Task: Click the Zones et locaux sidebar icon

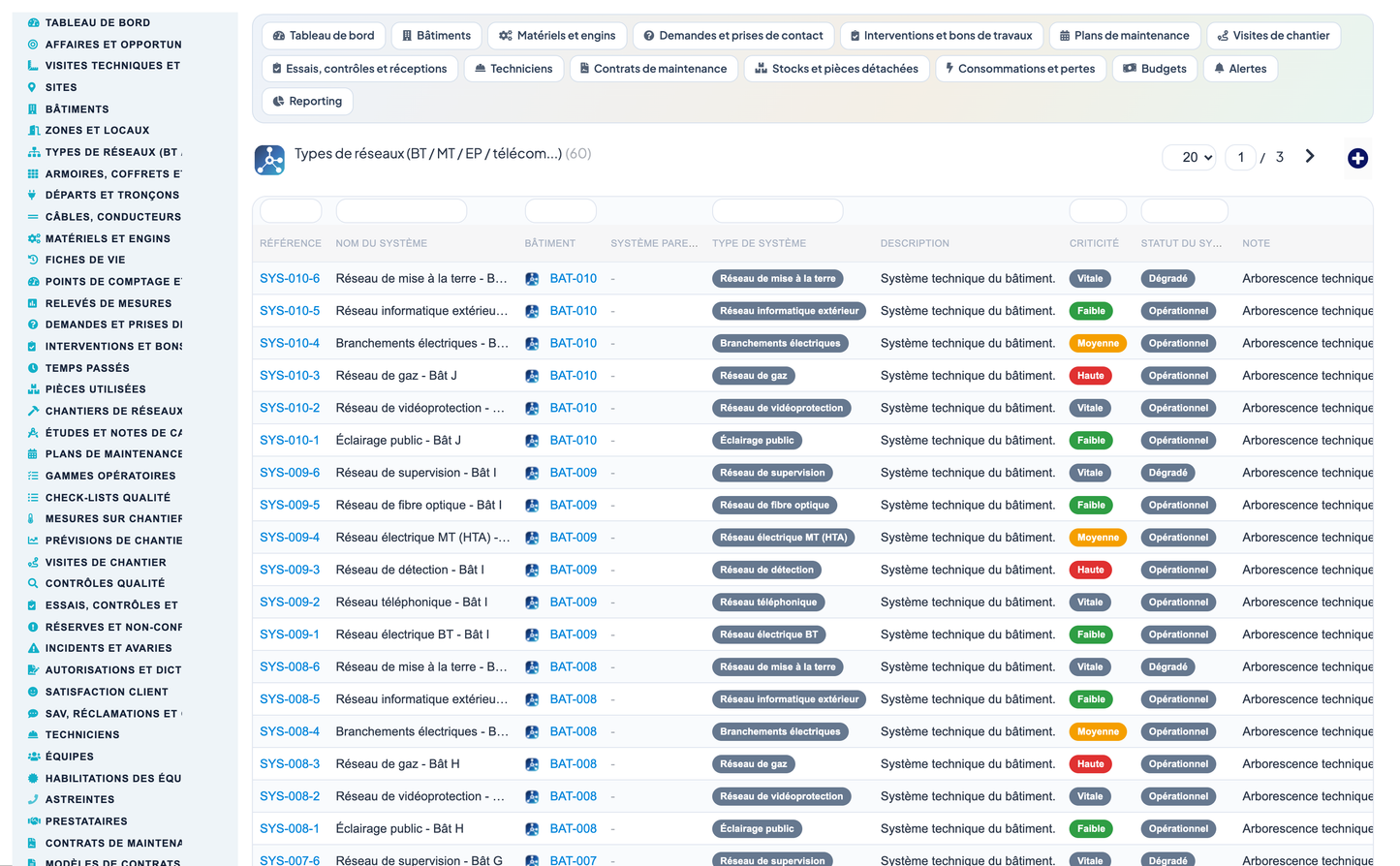Action: pyautogui.click(x=33, y=130)
